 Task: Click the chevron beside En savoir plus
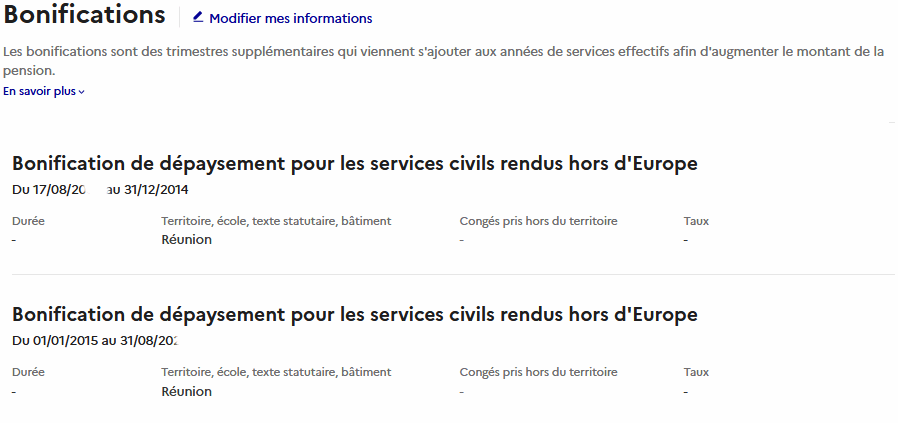point(82,92)
